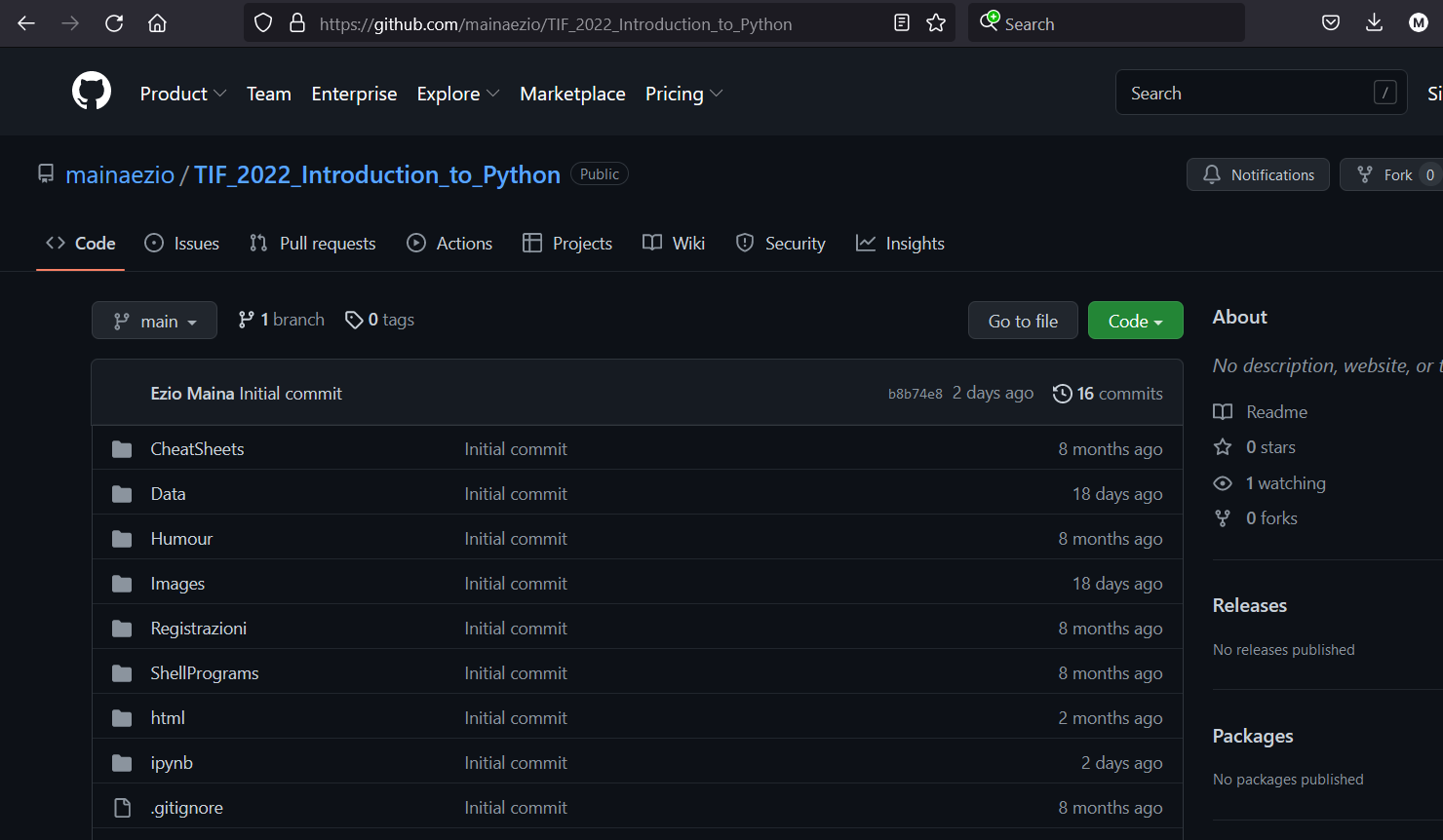Click the Fork button
1443x840 pixels.
1391,174
